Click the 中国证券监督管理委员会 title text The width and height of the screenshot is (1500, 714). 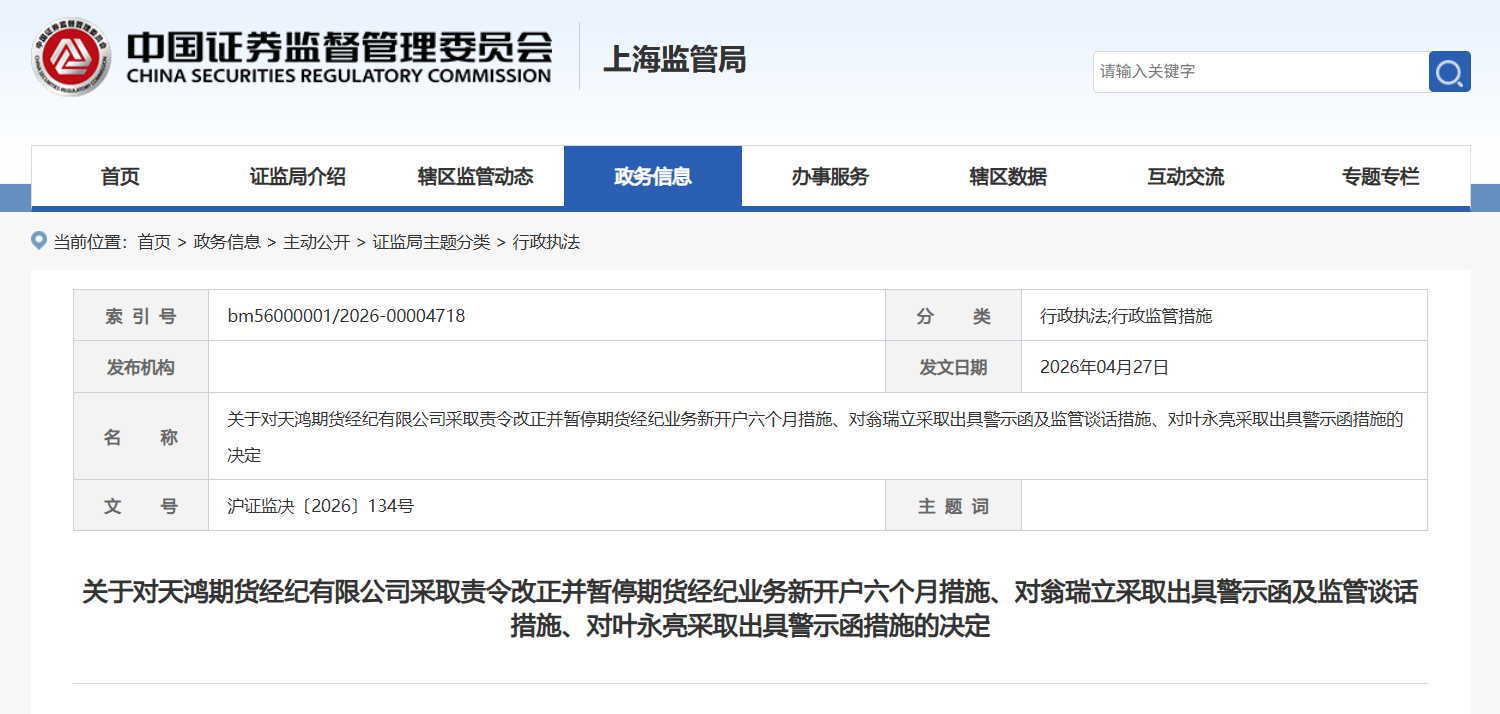[340, 47]
